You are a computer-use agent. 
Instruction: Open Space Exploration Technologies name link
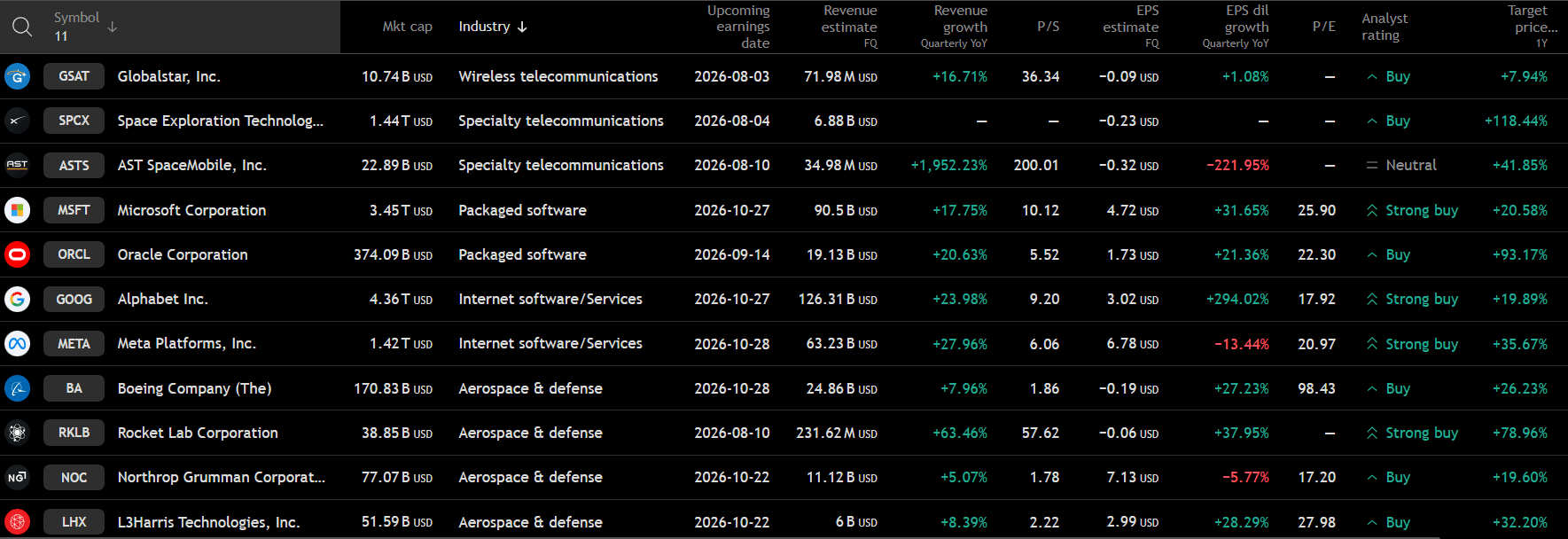[x=220, y=121]
